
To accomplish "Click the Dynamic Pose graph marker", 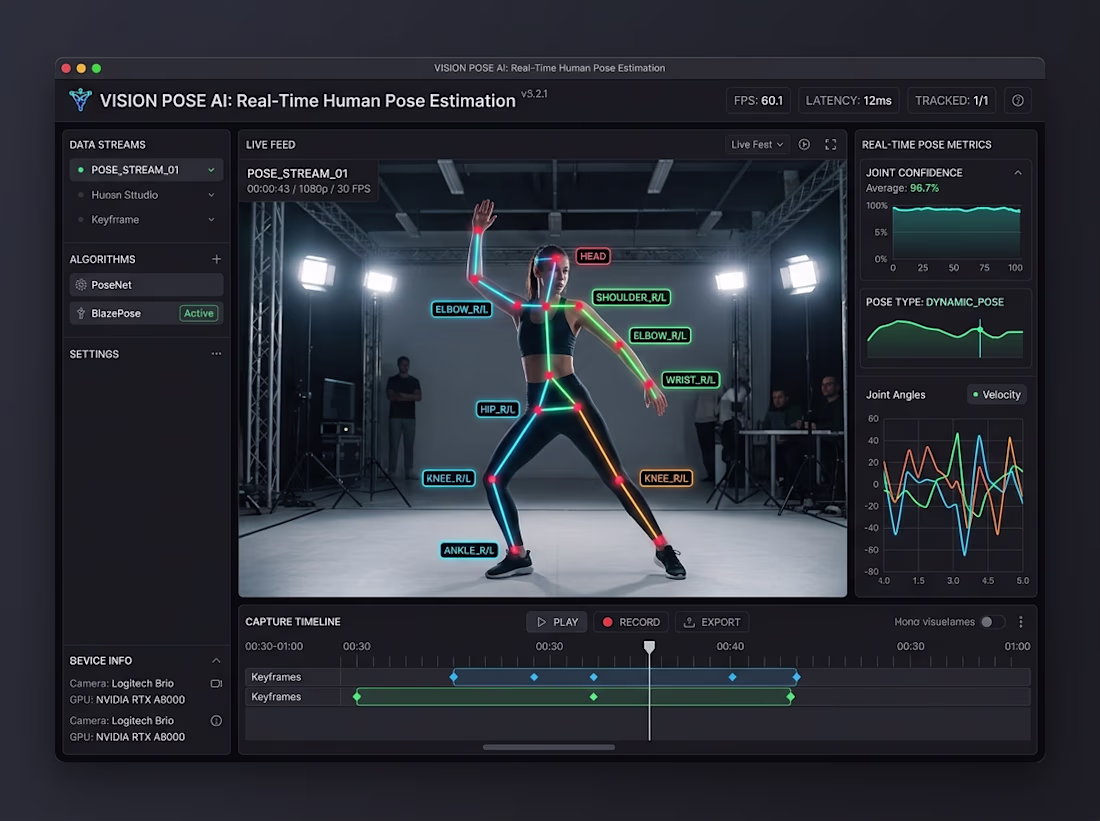I will click(980, 329).
